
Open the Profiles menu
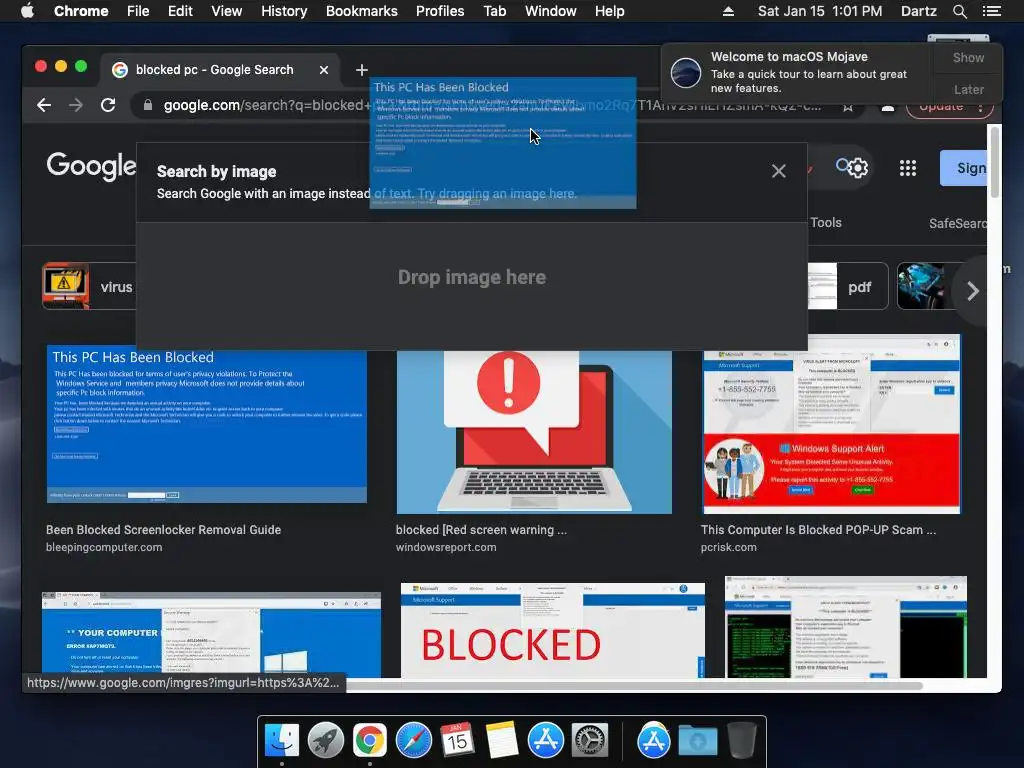tap(440, 11)
